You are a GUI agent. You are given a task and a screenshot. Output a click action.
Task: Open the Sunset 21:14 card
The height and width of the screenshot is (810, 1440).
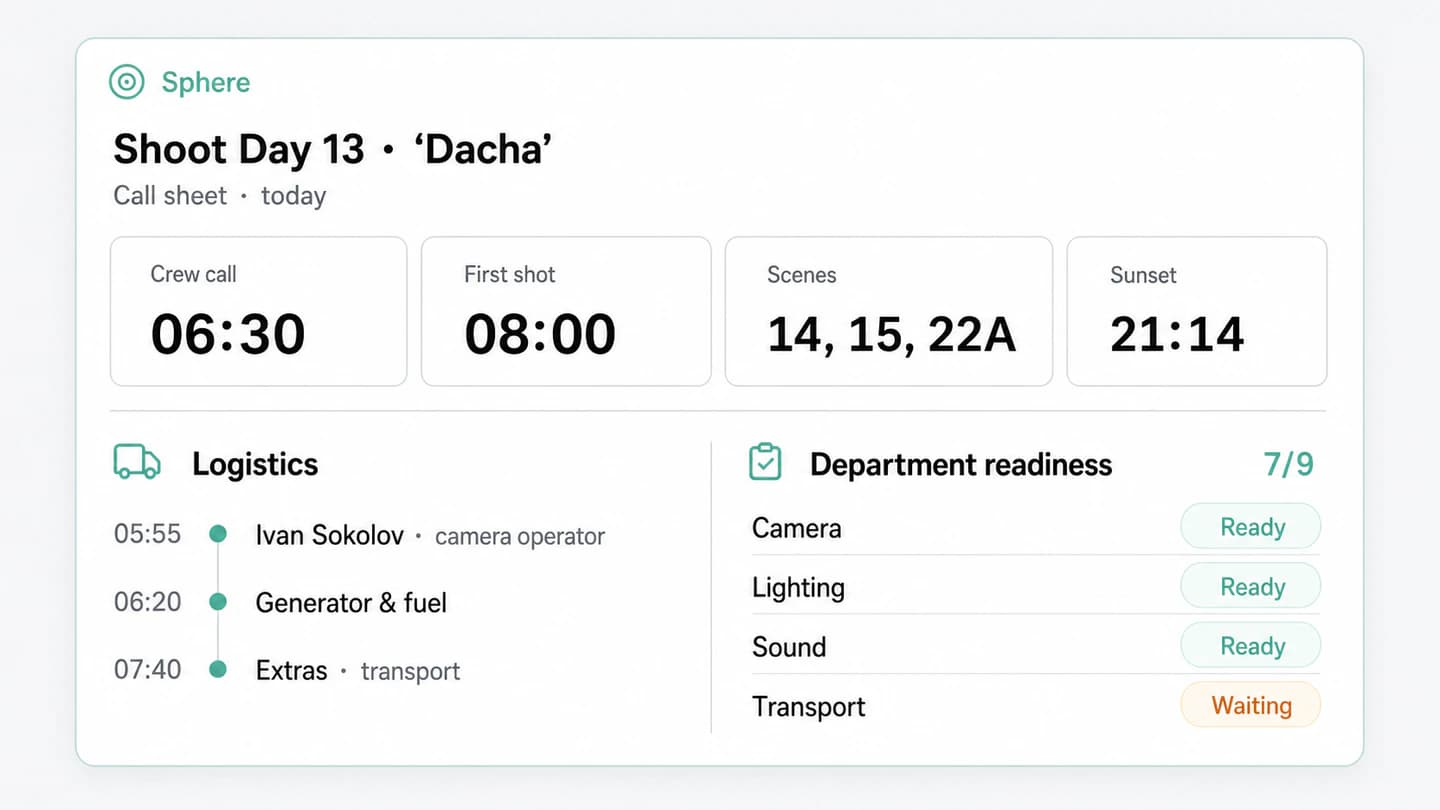(1197, 311)
